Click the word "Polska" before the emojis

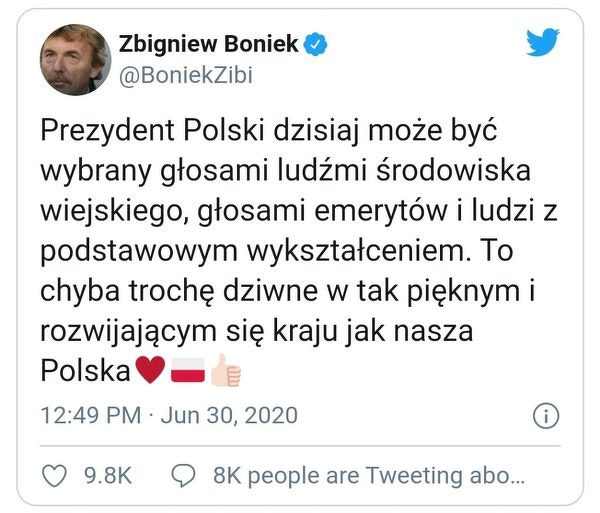pos(86,371)
